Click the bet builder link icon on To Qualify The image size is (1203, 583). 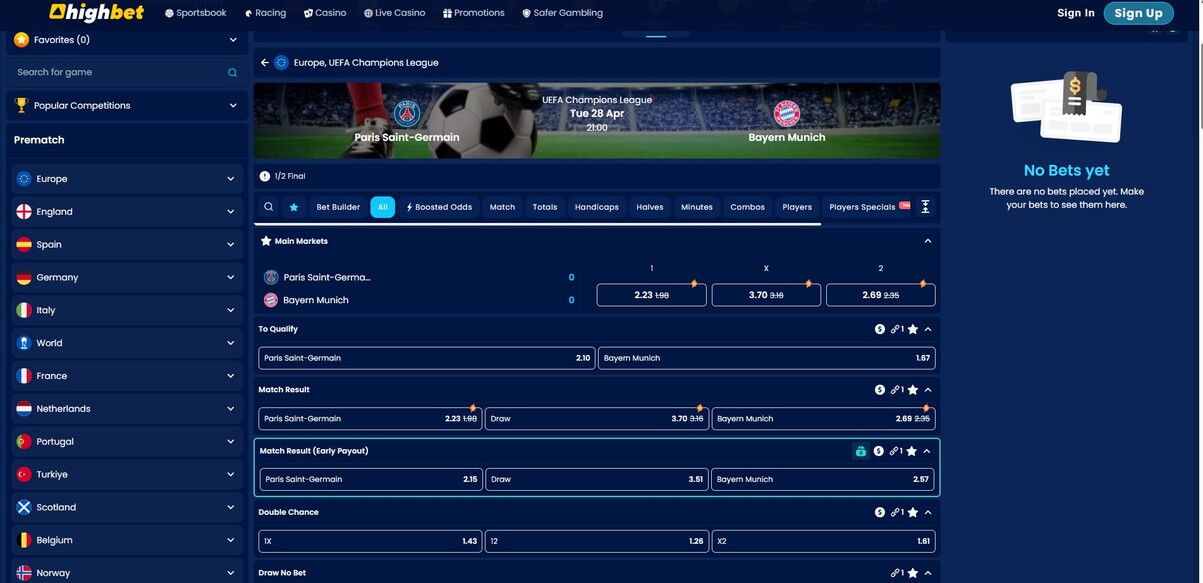click(x=896, y=329)
